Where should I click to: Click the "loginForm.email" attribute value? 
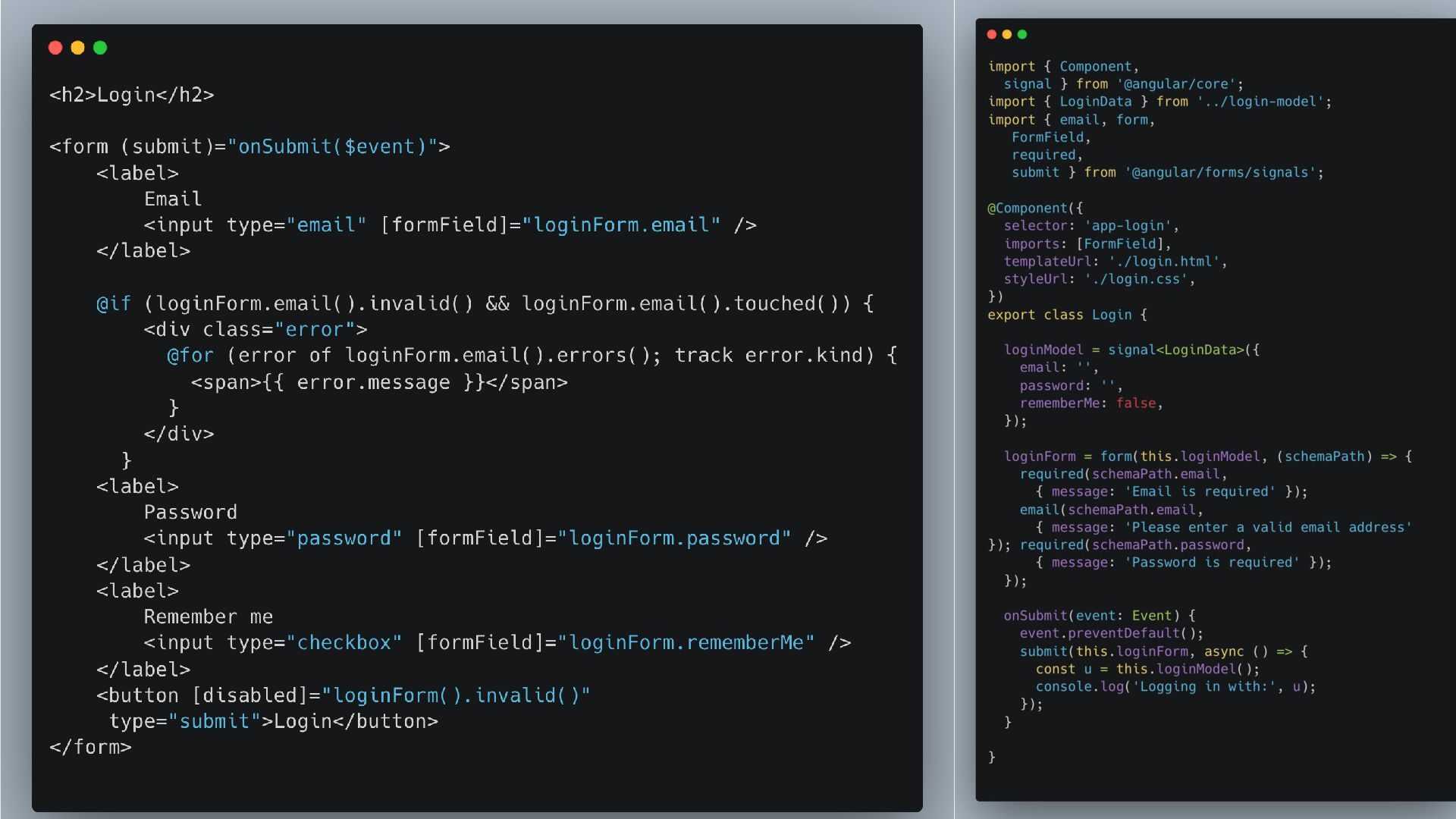point(621,225)
